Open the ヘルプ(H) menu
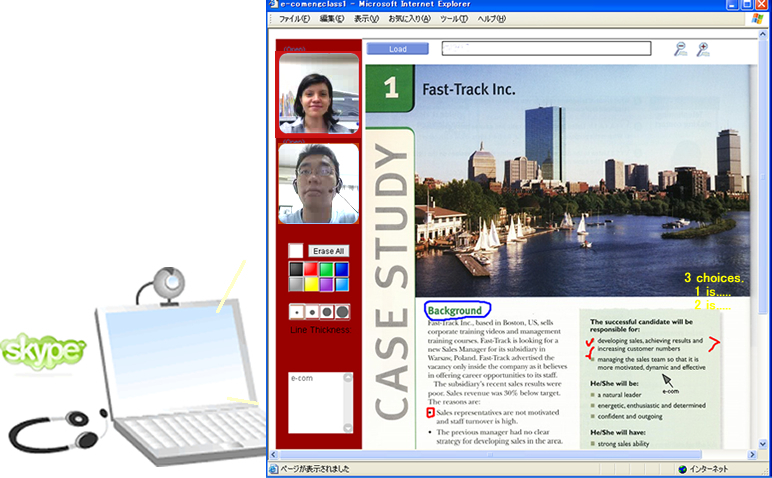Image resolution: width=772 pixels, height=478 pixels. tap(491, 19)
